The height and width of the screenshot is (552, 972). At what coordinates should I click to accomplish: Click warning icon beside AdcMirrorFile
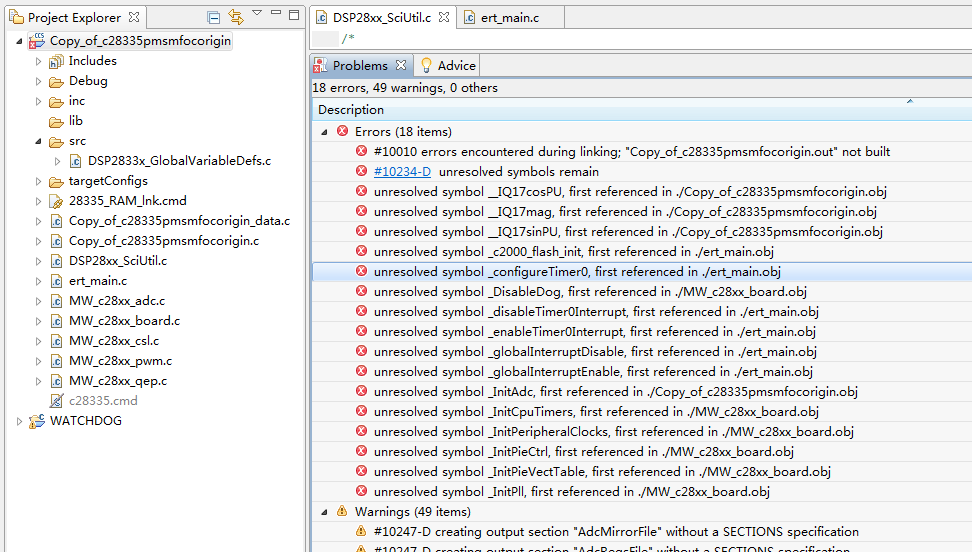click(361, 531)
